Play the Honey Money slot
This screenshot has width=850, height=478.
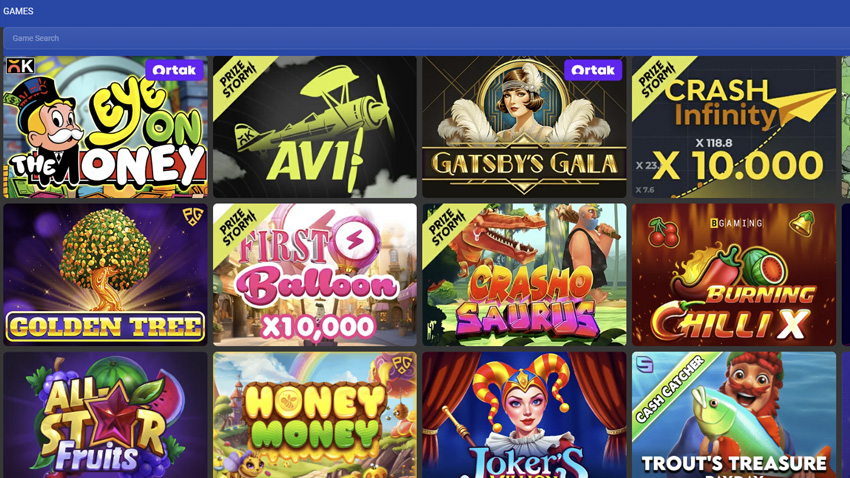coord(315,415)
